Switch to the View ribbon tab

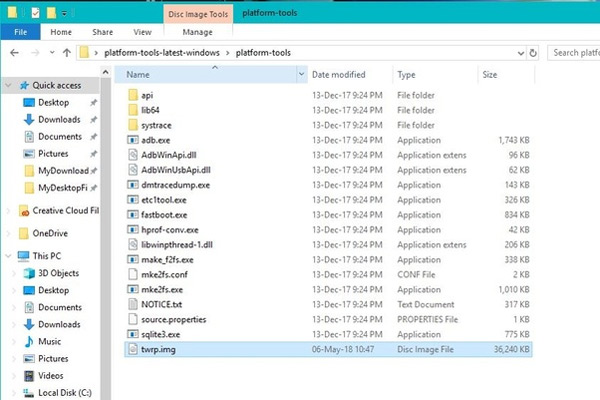(142, 32)
